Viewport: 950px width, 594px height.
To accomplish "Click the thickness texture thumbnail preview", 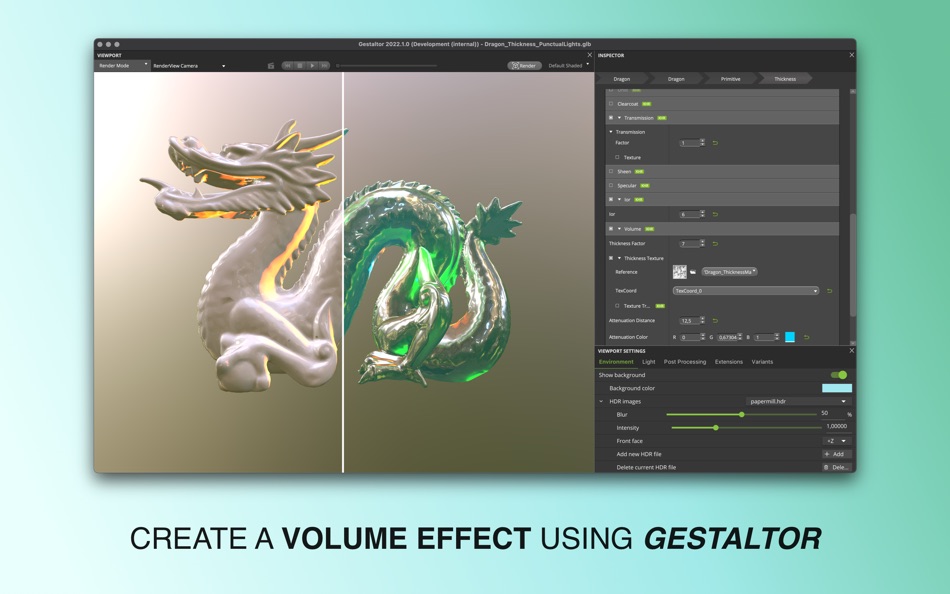I will coord(679,272).
